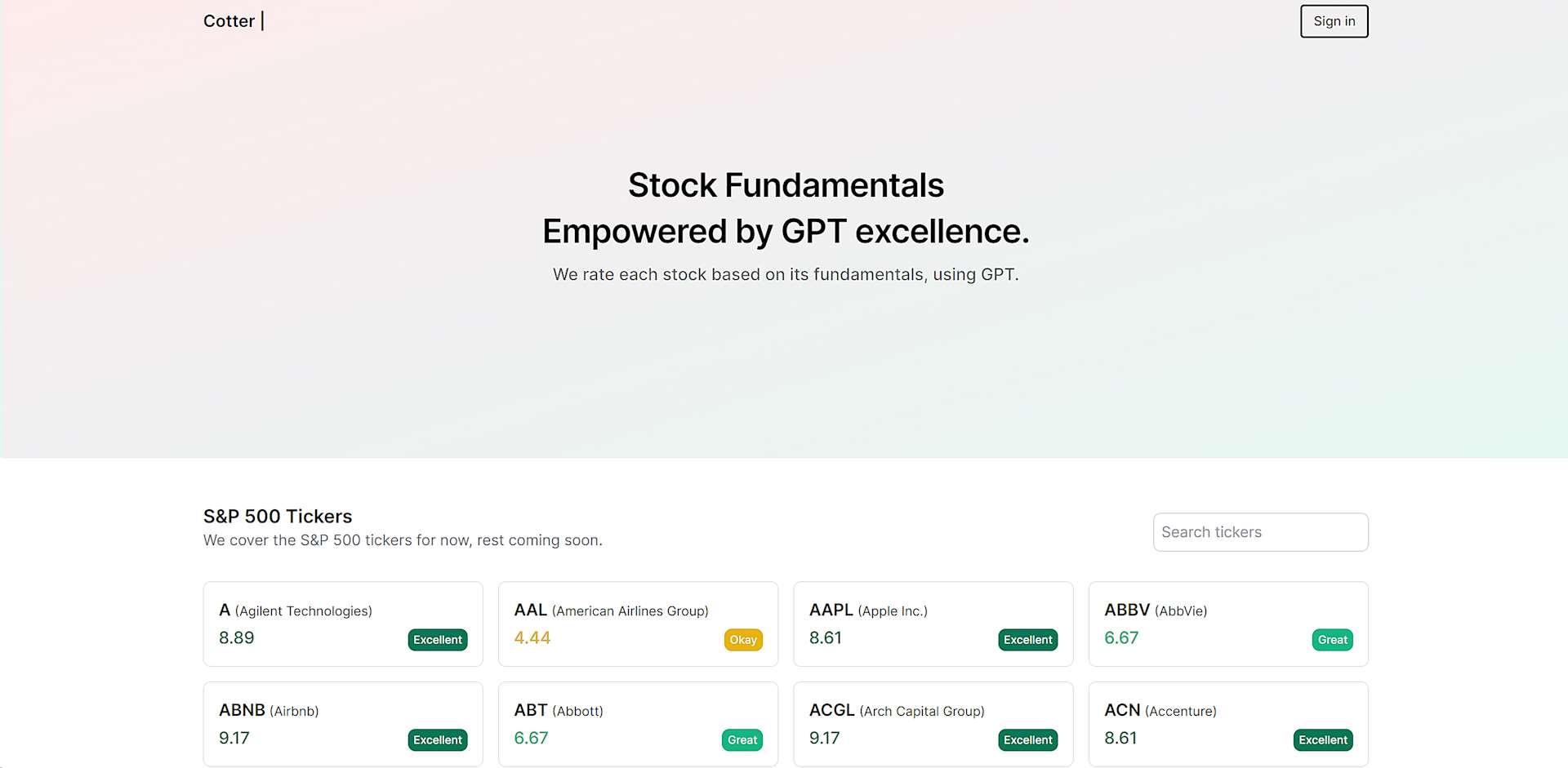The height and width of the screenshot is (768, 1568).
Task: View the ABNB Airbnb ticker card
Action: click(342, 724)
